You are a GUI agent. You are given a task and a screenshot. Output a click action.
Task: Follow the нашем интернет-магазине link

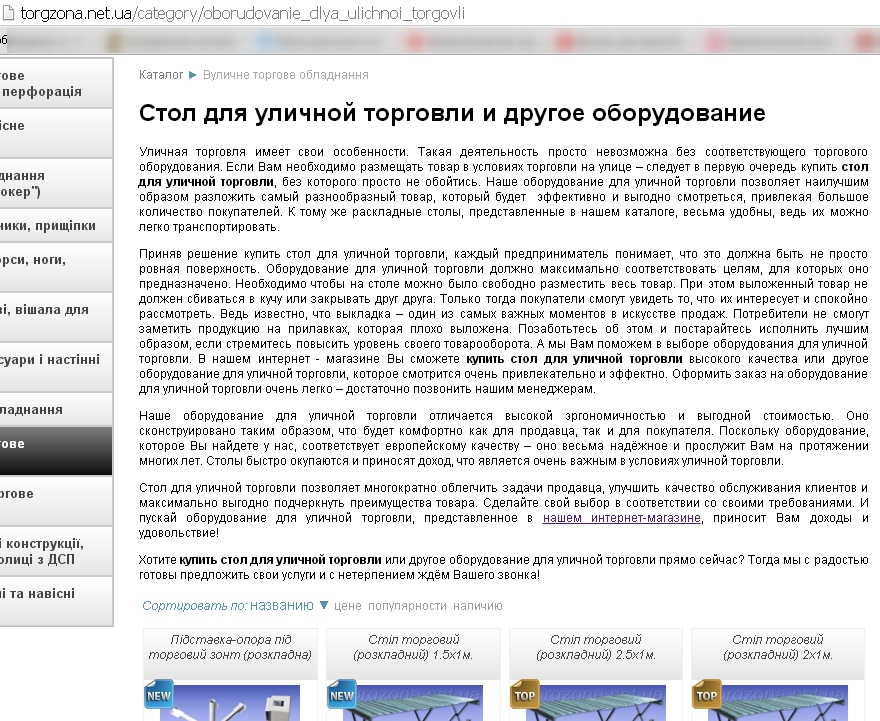622,518
